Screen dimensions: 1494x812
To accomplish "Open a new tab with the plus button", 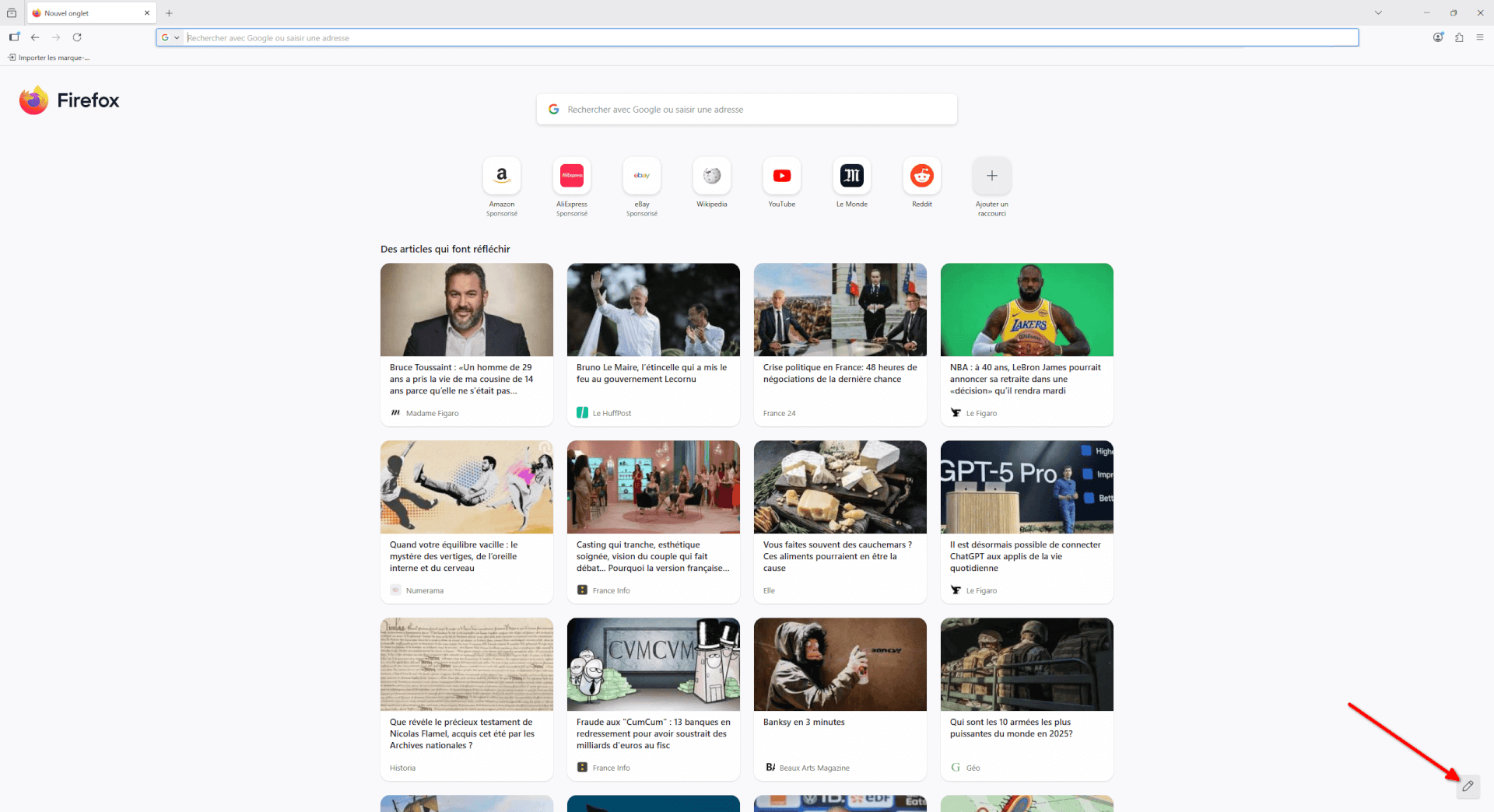I will (169, 13).
